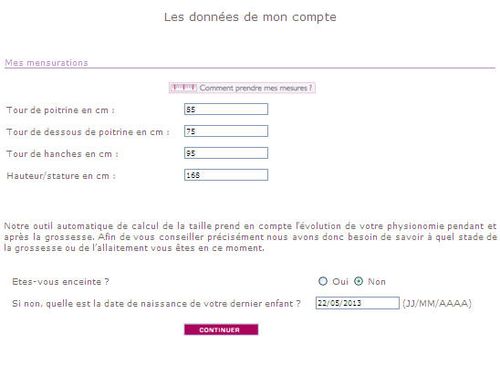Click the 'Oui' label text
This screenshot has height=376, width=500.
coord(340,282)
